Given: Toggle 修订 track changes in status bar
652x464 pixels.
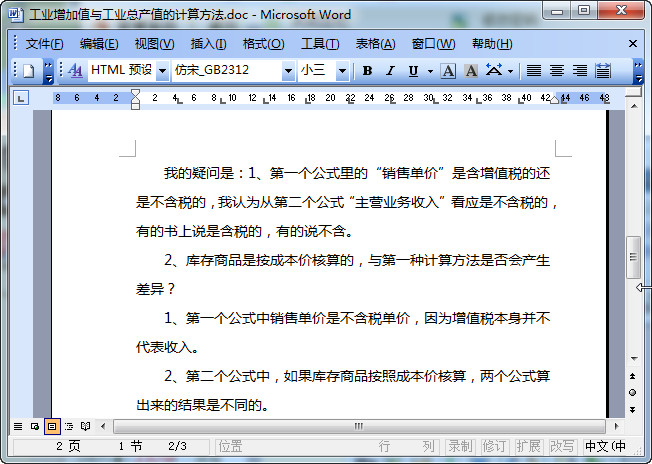Looking at the screenshot, I should tap(496, 447).
